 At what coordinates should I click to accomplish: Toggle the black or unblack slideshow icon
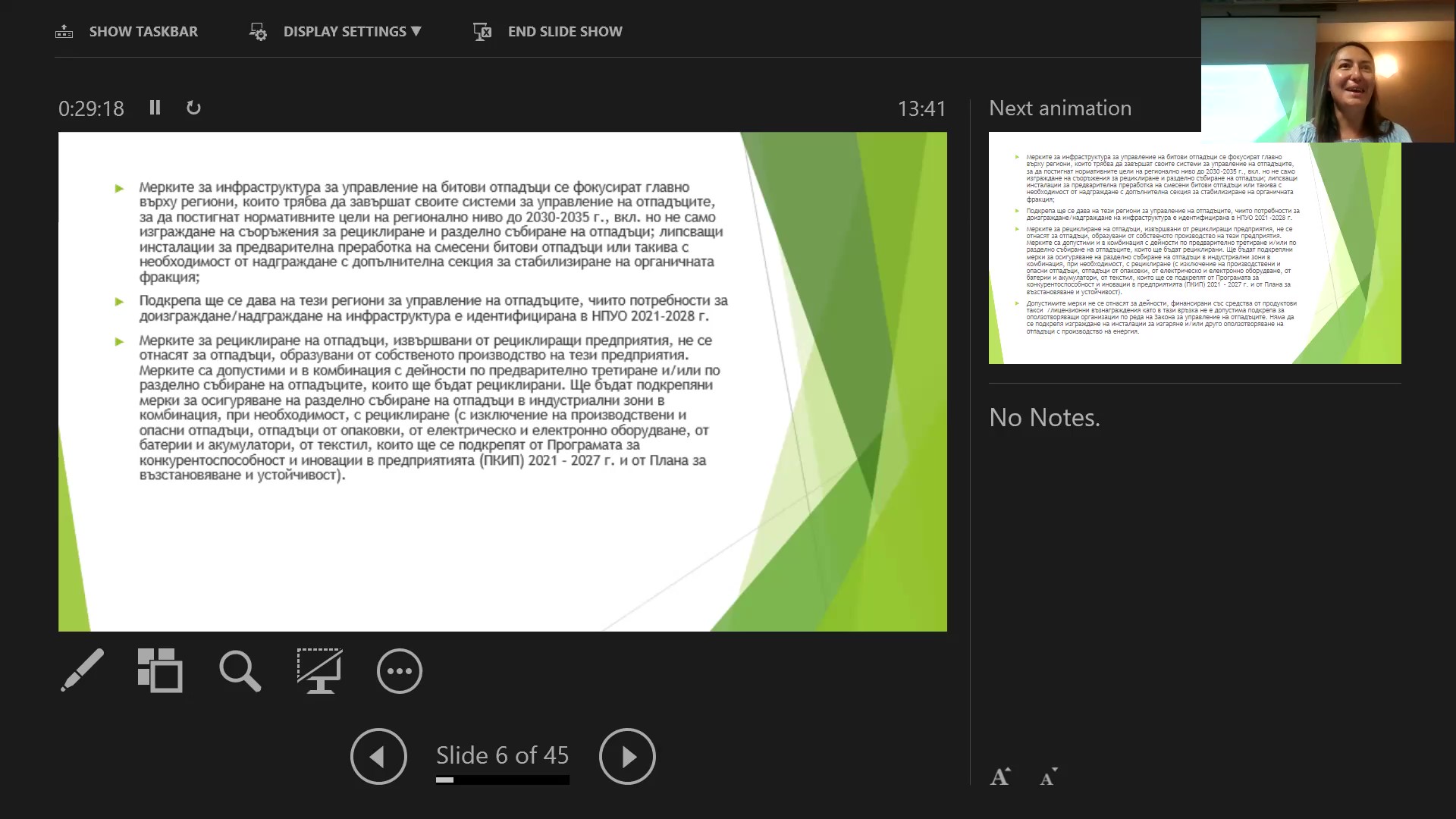click(x=319, y=670)
